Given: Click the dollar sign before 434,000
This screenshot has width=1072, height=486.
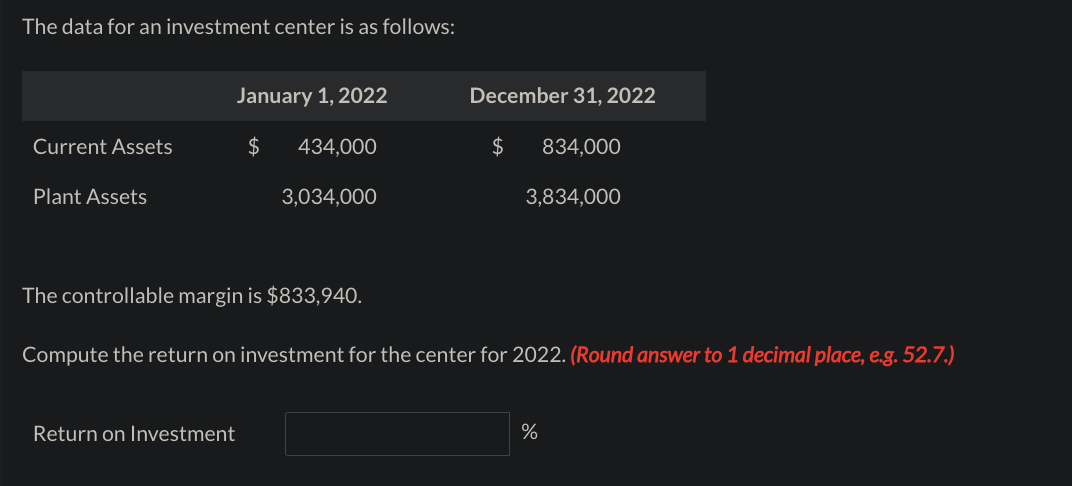Looking at the screenshot, I should [x=254, y=147].
